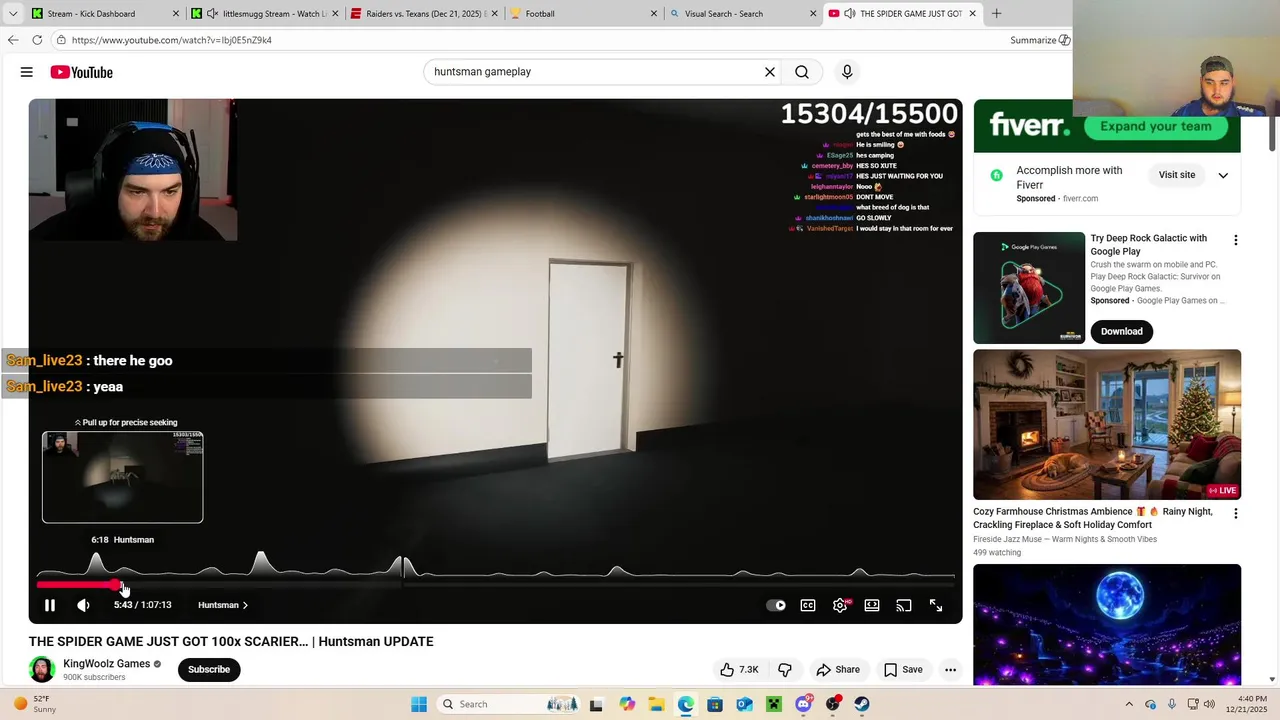The image size is (1280, 720).
Task: Click taskbar Search box
Action: [x=509, y=704]
